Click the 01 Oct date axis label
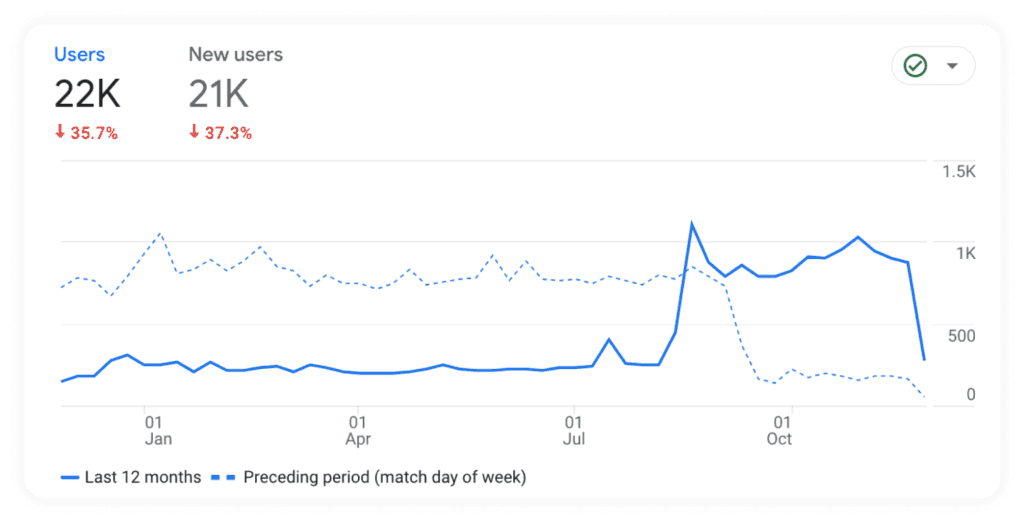1024x522 pixels. [x=779, y=430]
